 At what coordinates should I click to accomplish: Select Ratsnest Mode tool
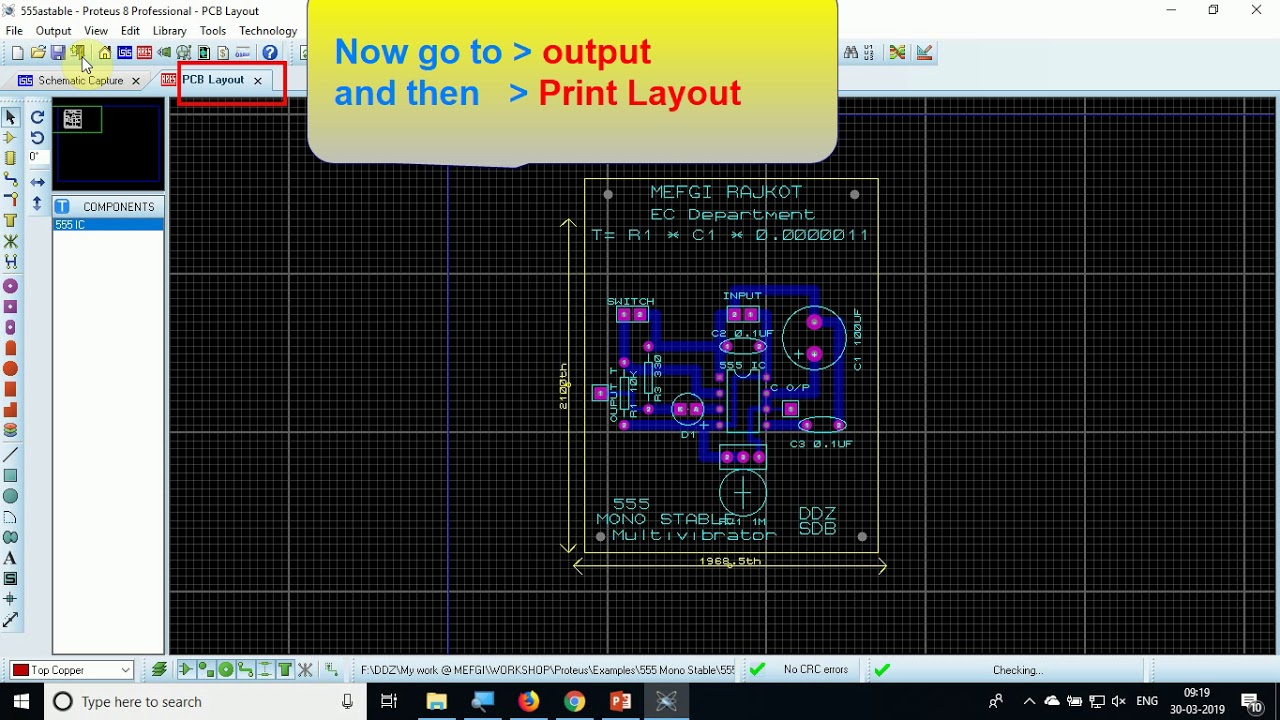click(10, 241)
